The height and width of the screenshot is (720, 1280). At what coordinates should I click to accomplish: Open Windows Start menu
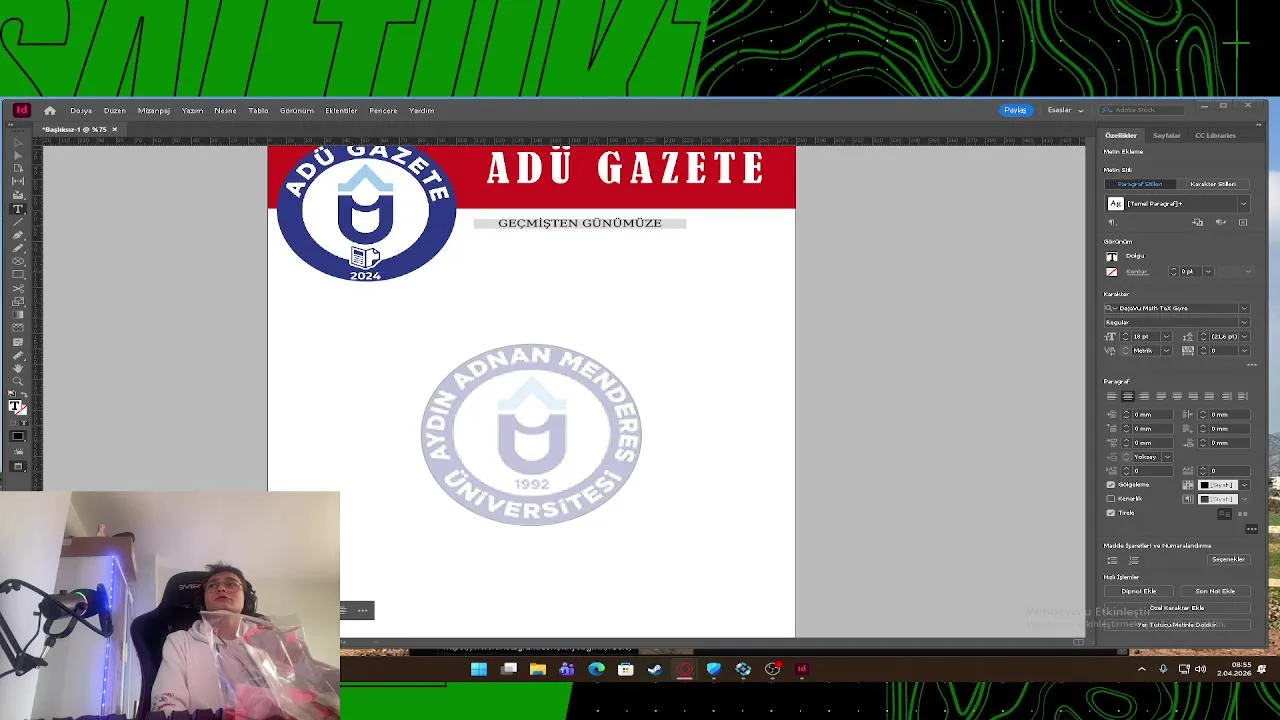click(479, 669)
